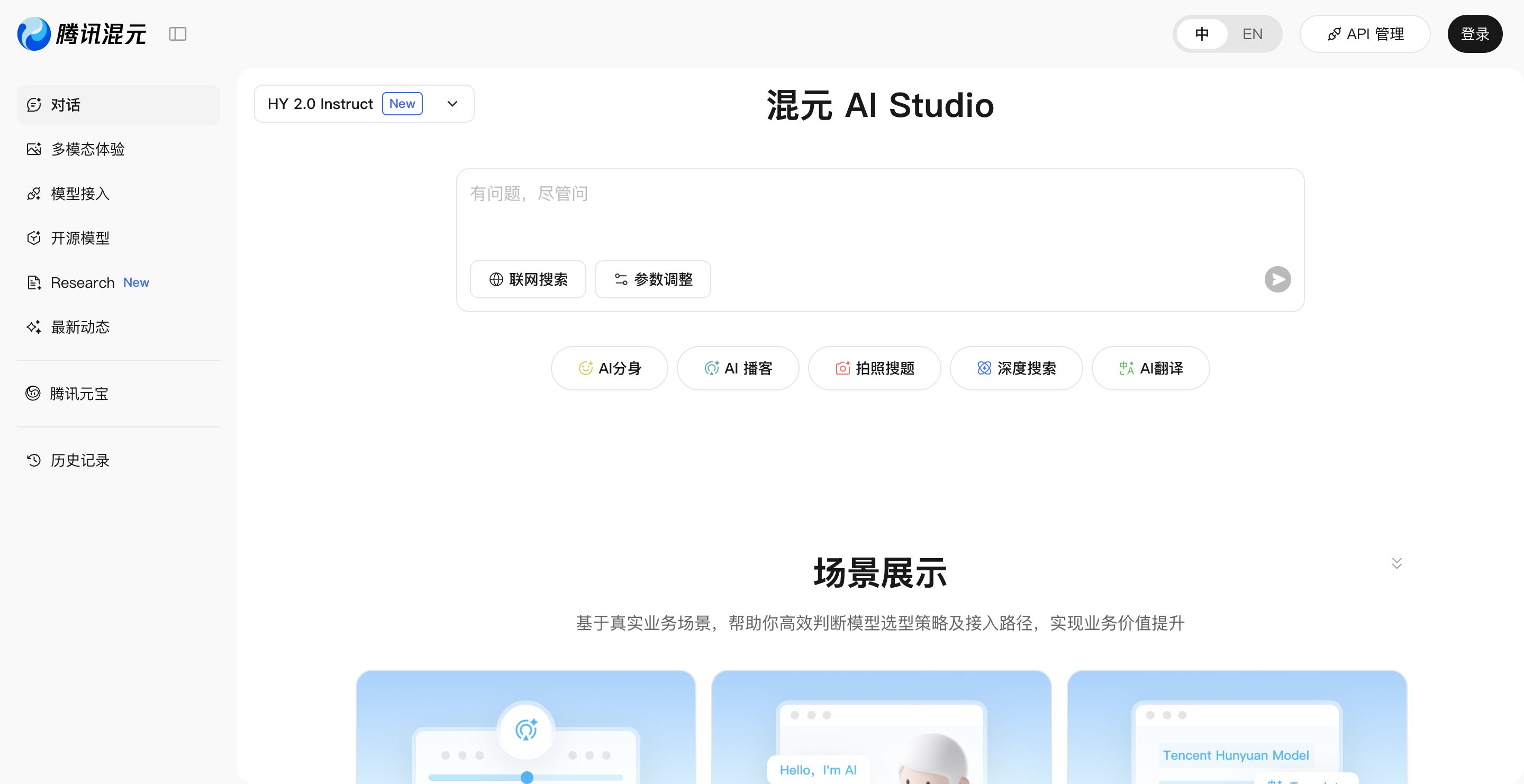Open the Research page marked New
Screen dimensions: 1524x784
82,282
